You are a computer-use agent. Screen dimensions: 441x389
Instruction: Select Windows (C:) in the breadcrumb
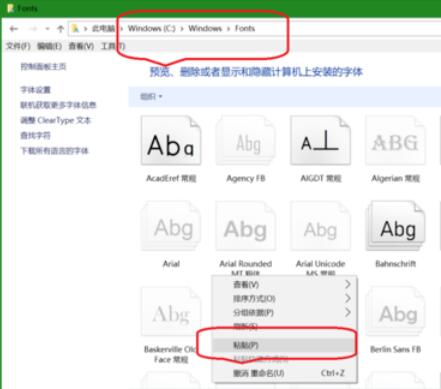click(x=152, y=28)
